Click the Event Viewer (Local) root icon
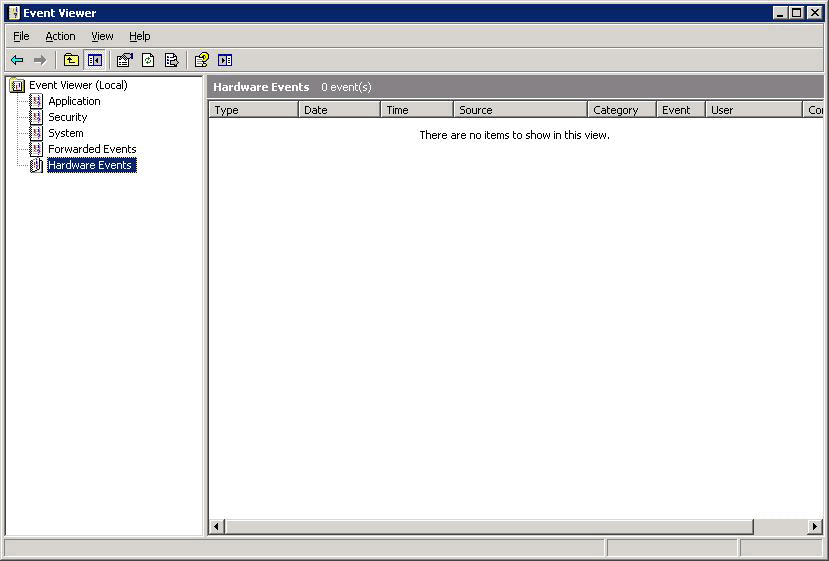This screenshot has height=561, width=829. click(x=17, y=85)
